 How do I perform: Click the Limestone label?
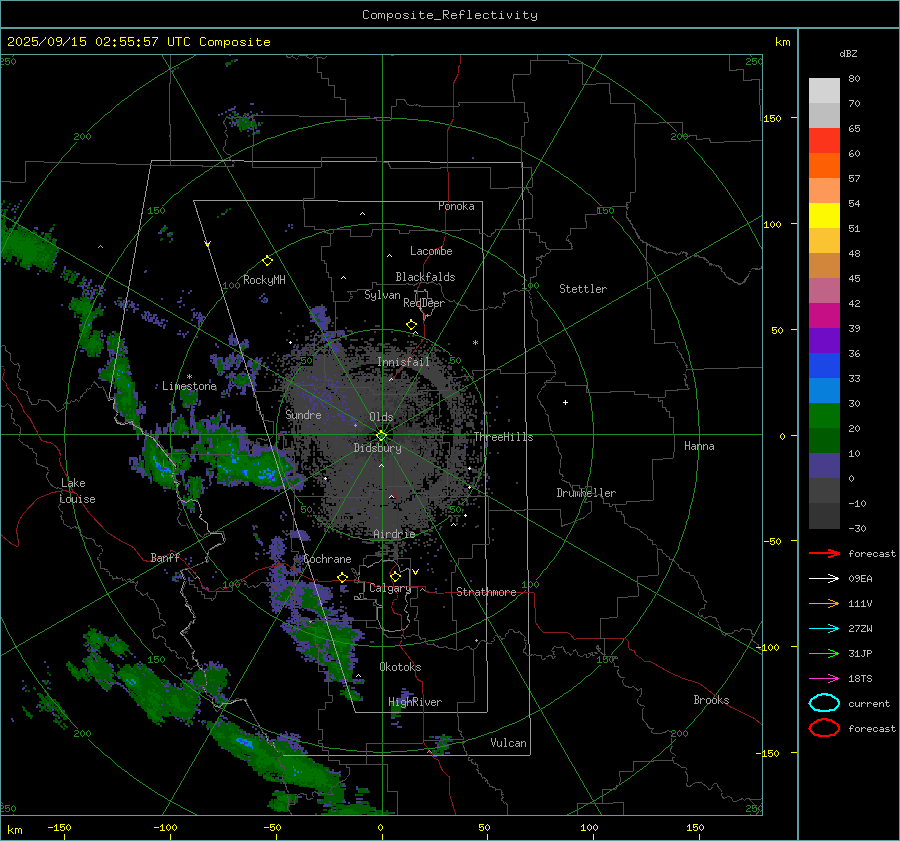coord(189,386)
